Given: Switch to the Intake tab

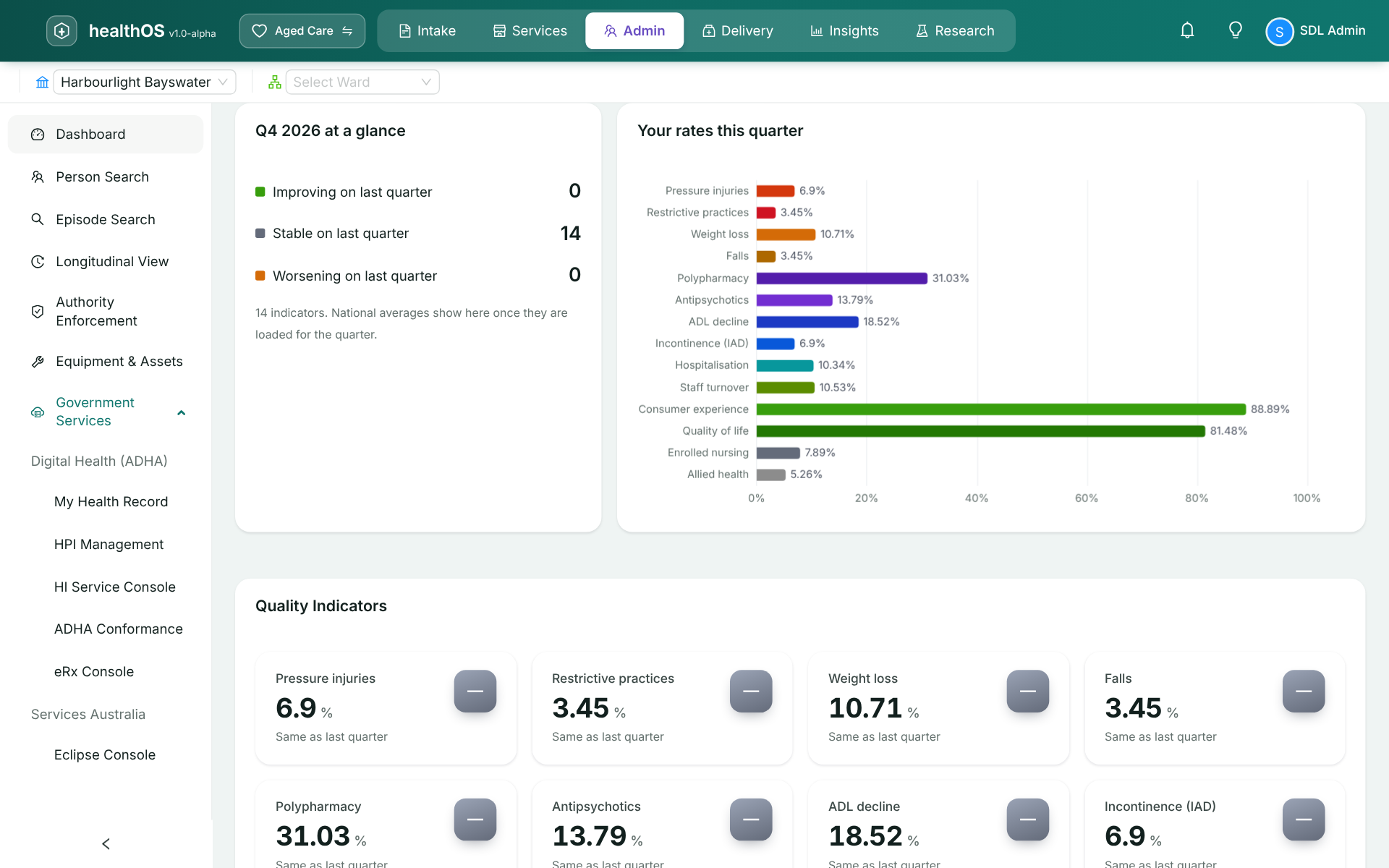Looking at the screenshot, I should click(x=428, y=31).
